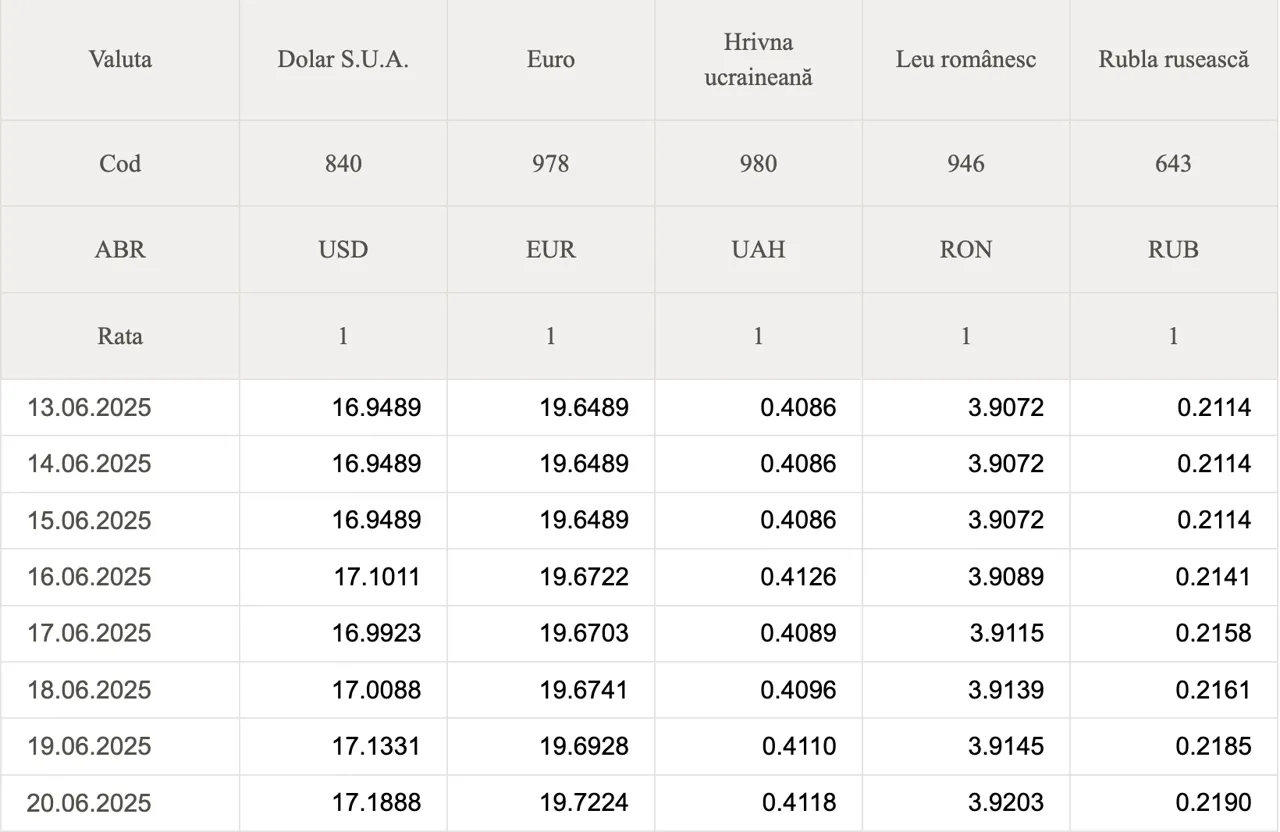Click the Valuta header cell
This screenshot has height=832, width=1280.
point(120,59)
